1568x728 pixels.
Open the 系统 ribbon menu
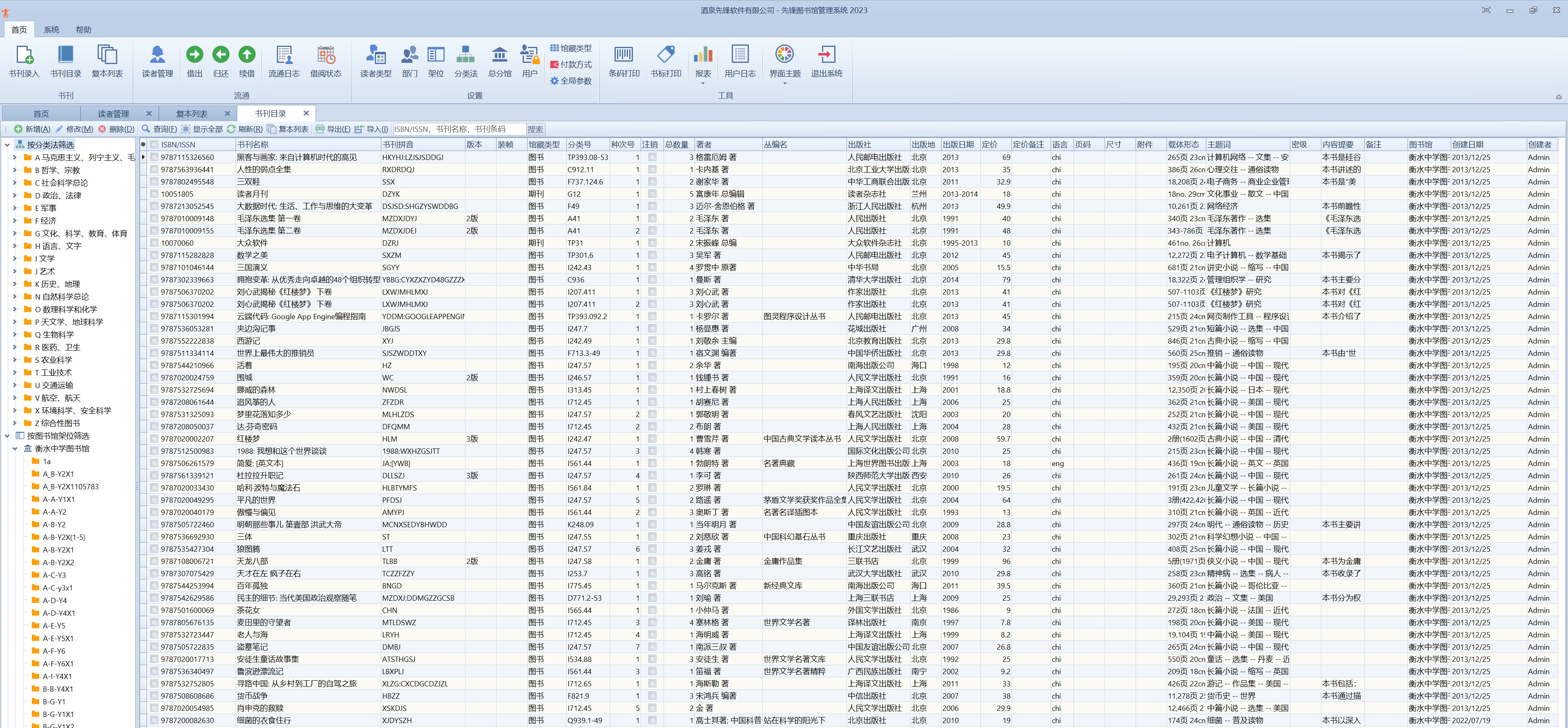[x=51, y=30]
